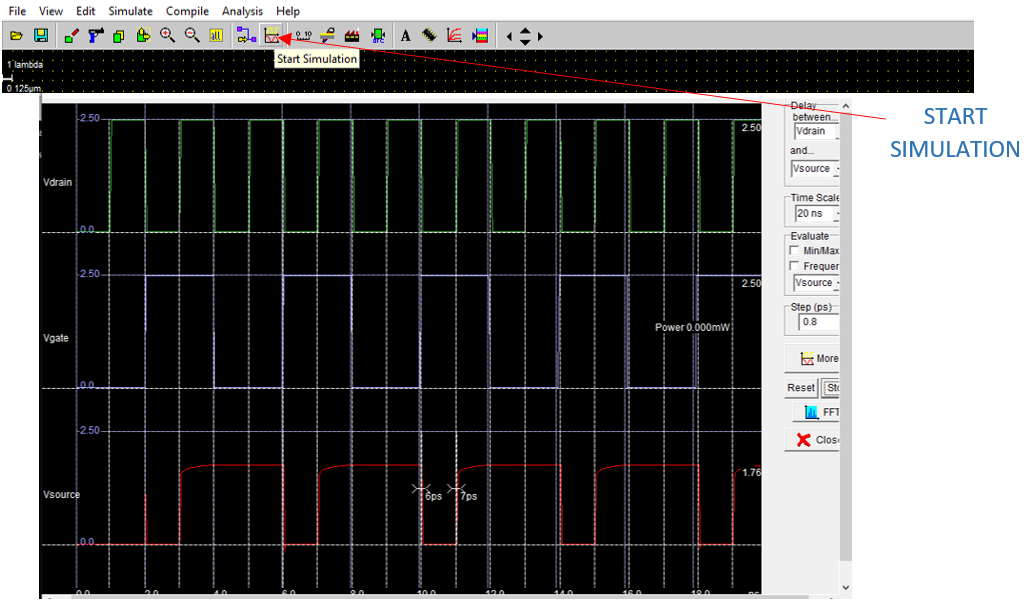This screenshot has height=602, width=1024.
Task: Enable the Frequency evaluate checkbox
Action: (795, 266)
